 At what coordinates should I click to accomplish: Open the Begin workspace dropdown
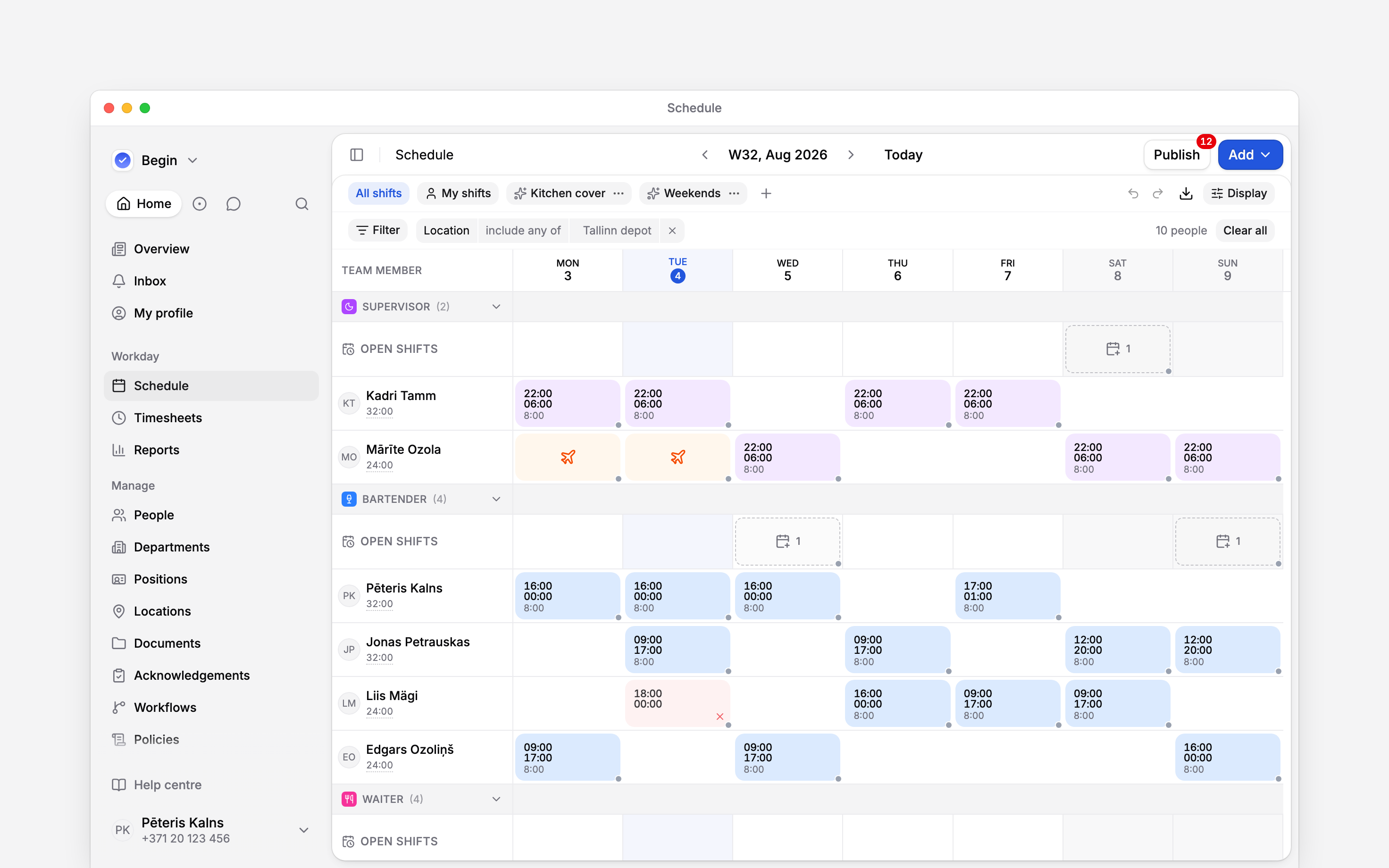click(x=156, y=160)
